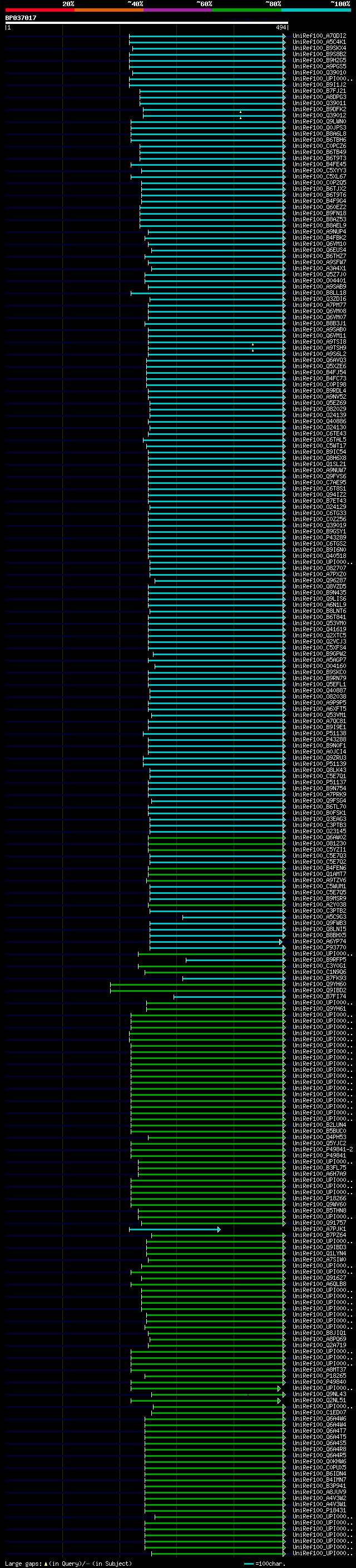356x1568 pixels.
Task: Click the short cyan alignment bar for A7PJK1
Action: (175, 1230)
